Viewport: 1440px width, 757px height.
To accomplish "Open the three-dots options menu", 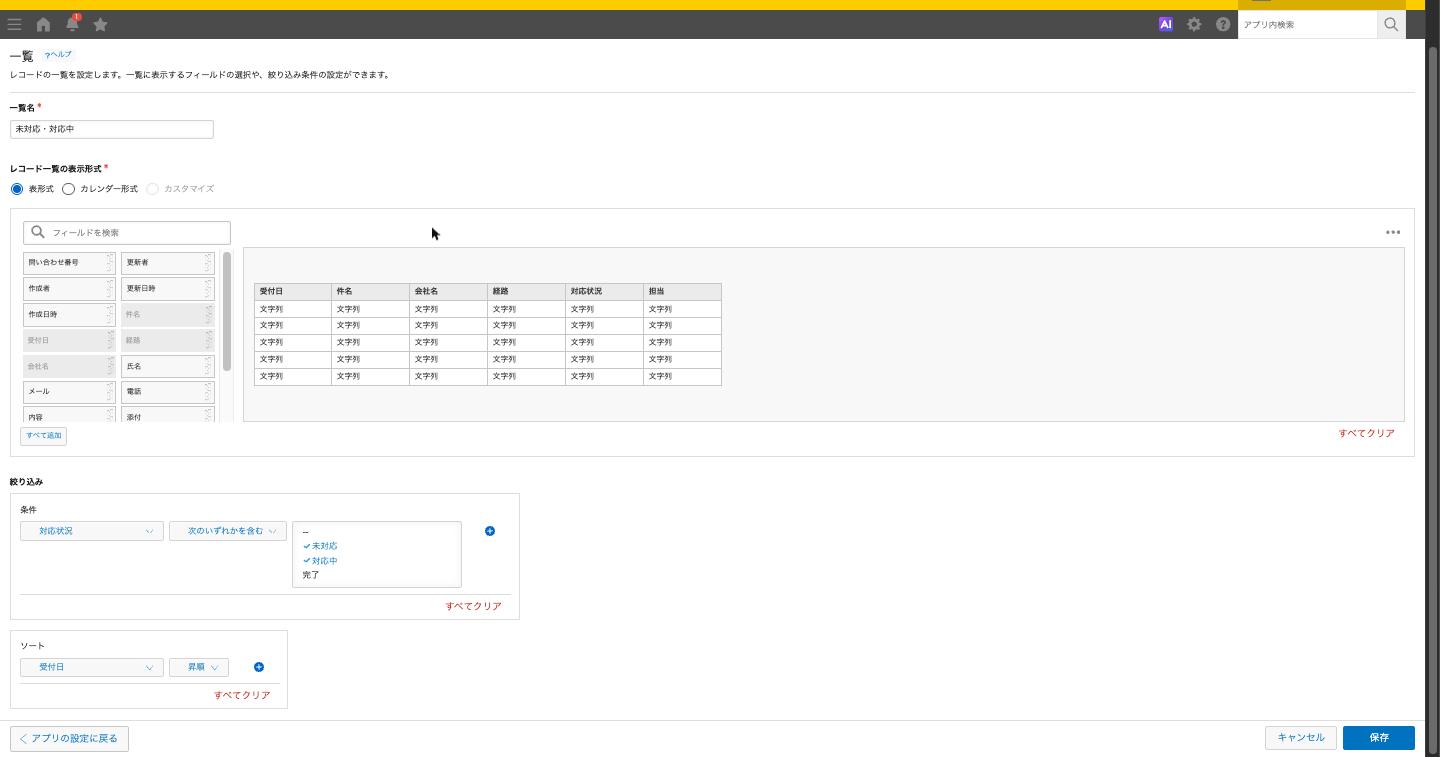I will 1393,232.
